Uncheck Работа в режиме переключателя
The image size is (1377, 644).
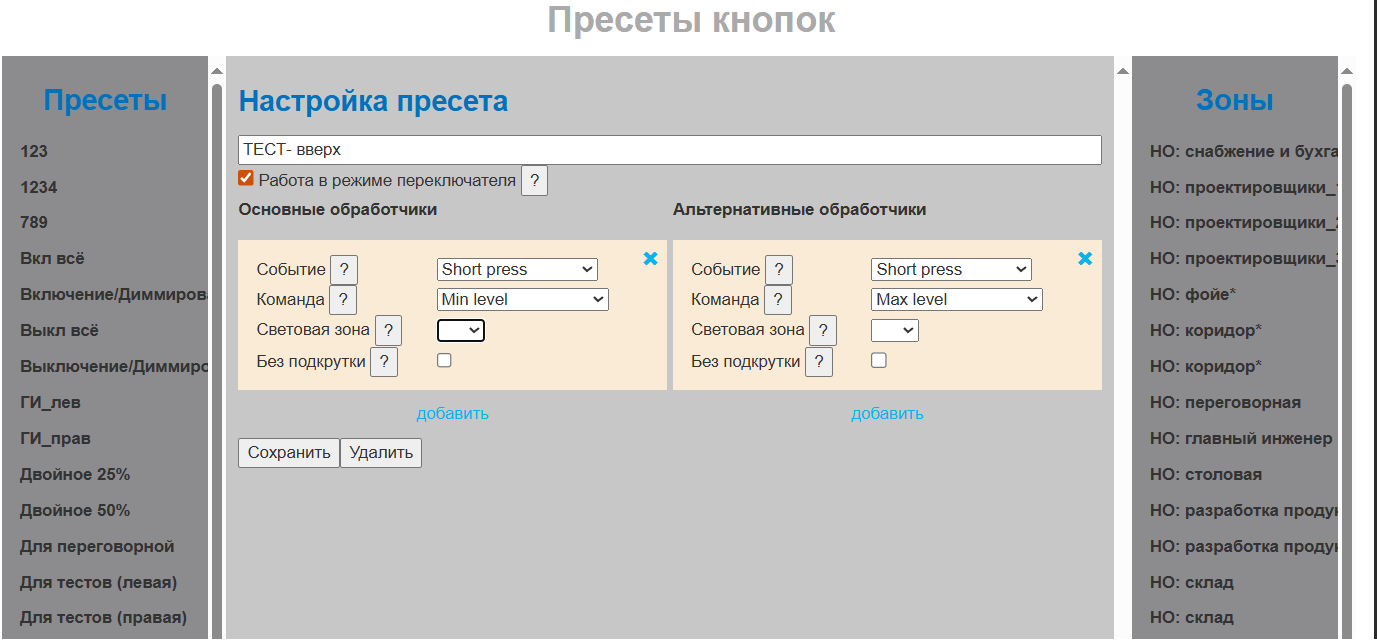(246, 179)
